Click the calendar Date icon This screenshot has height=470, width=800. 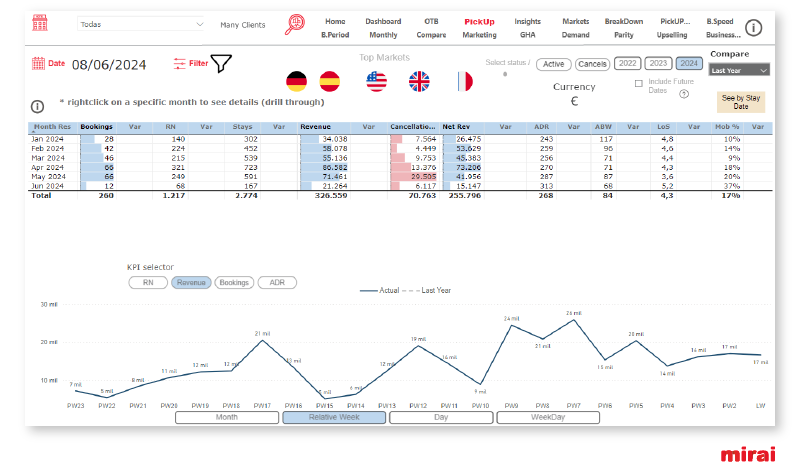coord(39,64)
